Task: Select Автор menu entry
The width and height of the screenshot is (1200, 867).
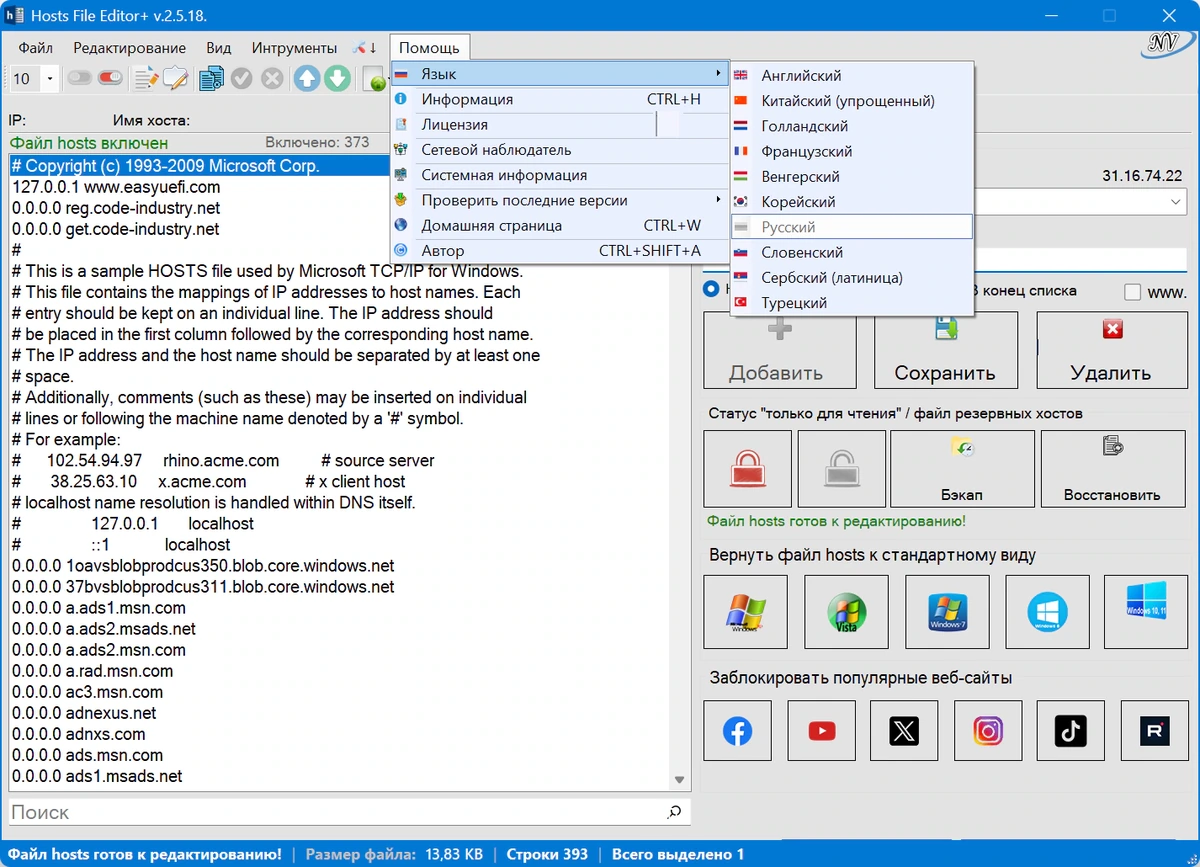Action: point(559,251)
